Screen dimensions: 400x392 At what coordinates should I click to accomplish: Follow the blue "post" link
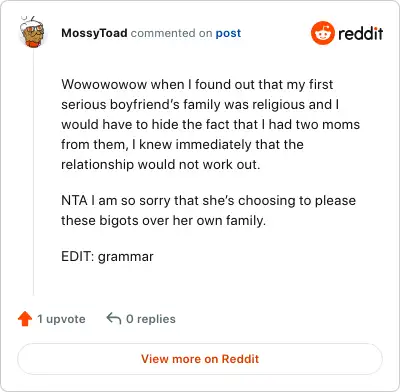click(228, 33)
